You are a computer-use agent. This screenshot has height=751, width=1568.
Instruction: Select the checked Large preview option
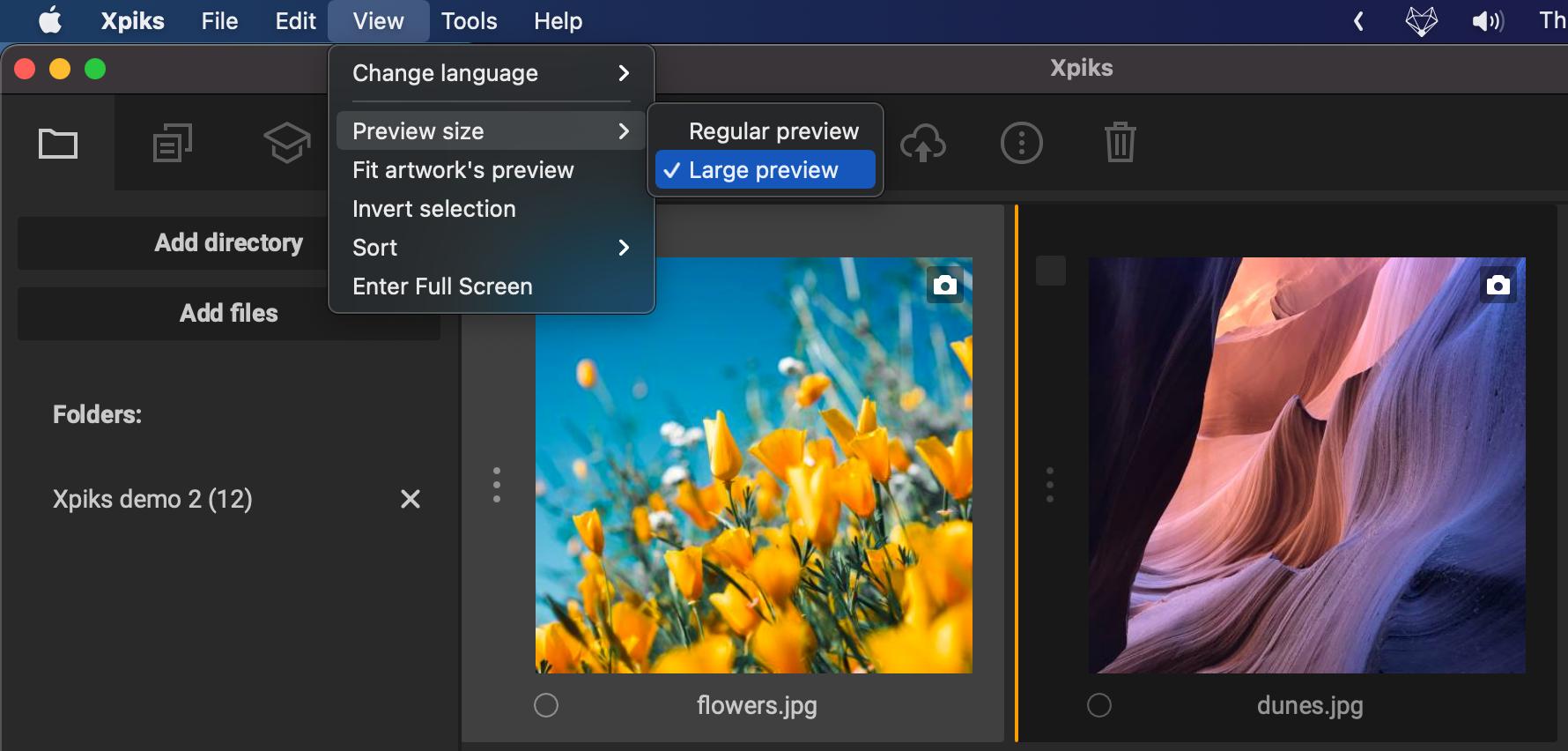point(766,170)
